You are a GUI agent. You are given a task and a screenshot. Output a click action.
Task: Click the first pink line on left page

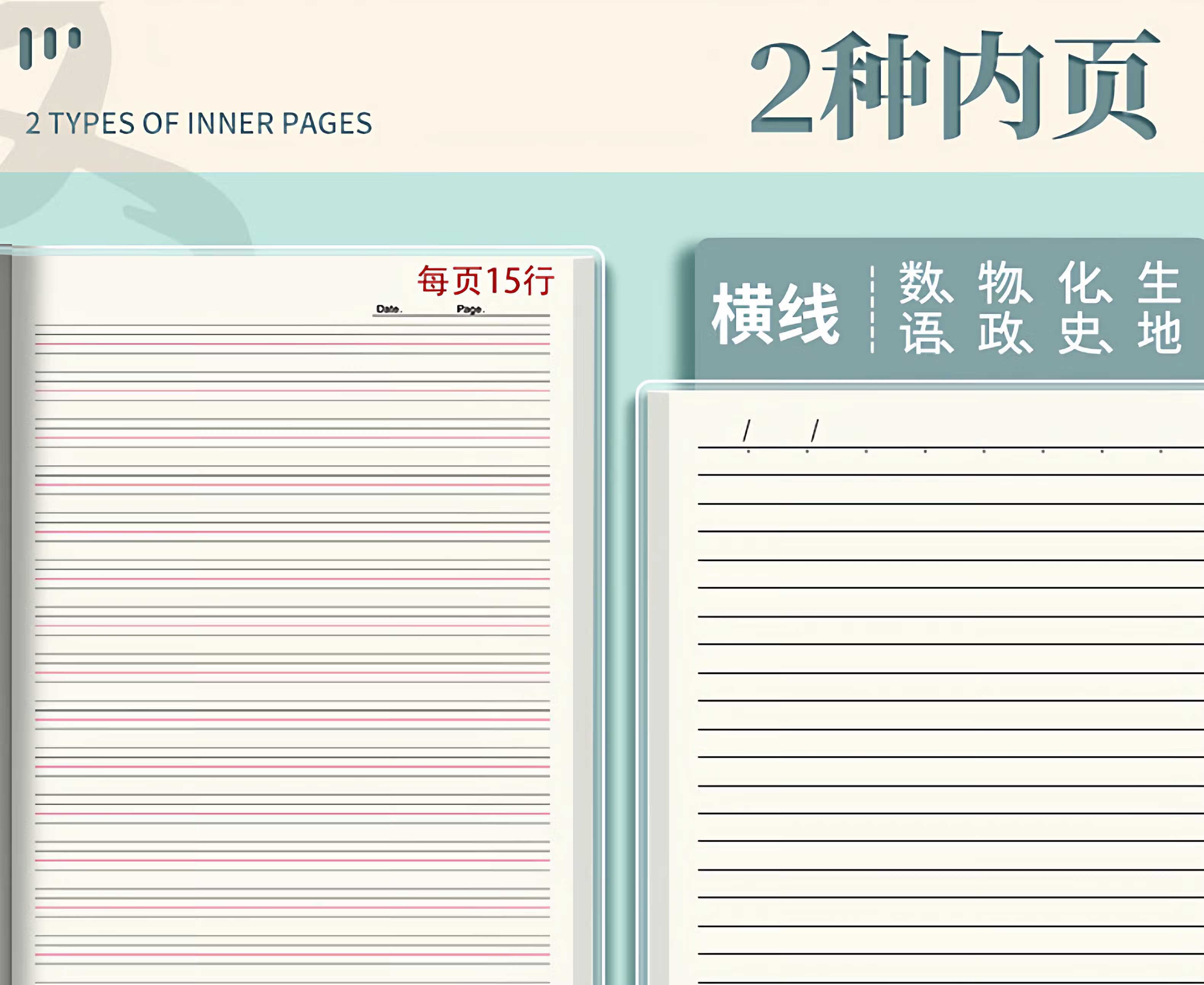tap(292, 344)
